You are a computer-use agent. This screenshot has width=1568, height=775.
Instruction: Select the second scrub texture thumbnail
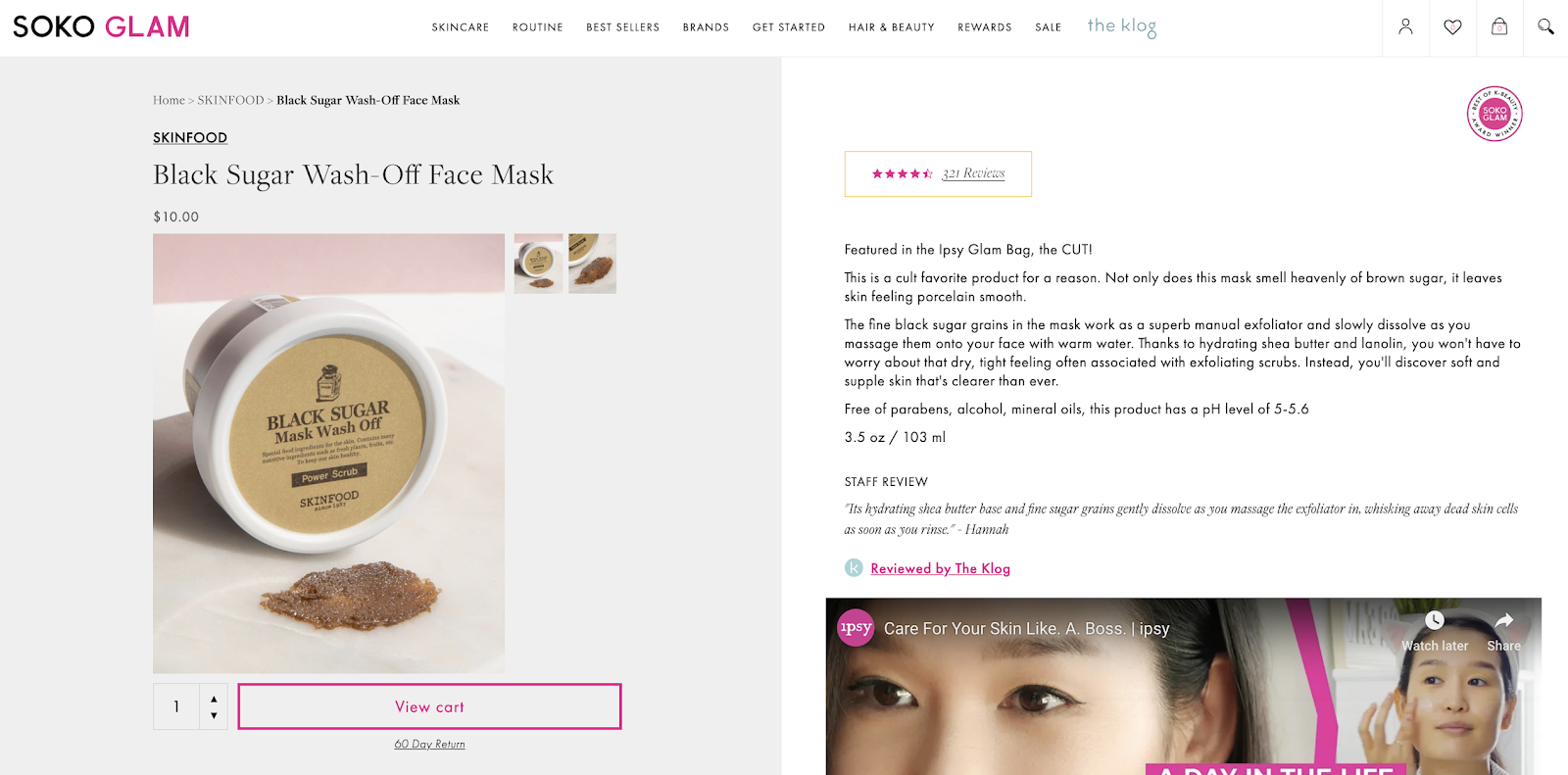click(592, 264)
